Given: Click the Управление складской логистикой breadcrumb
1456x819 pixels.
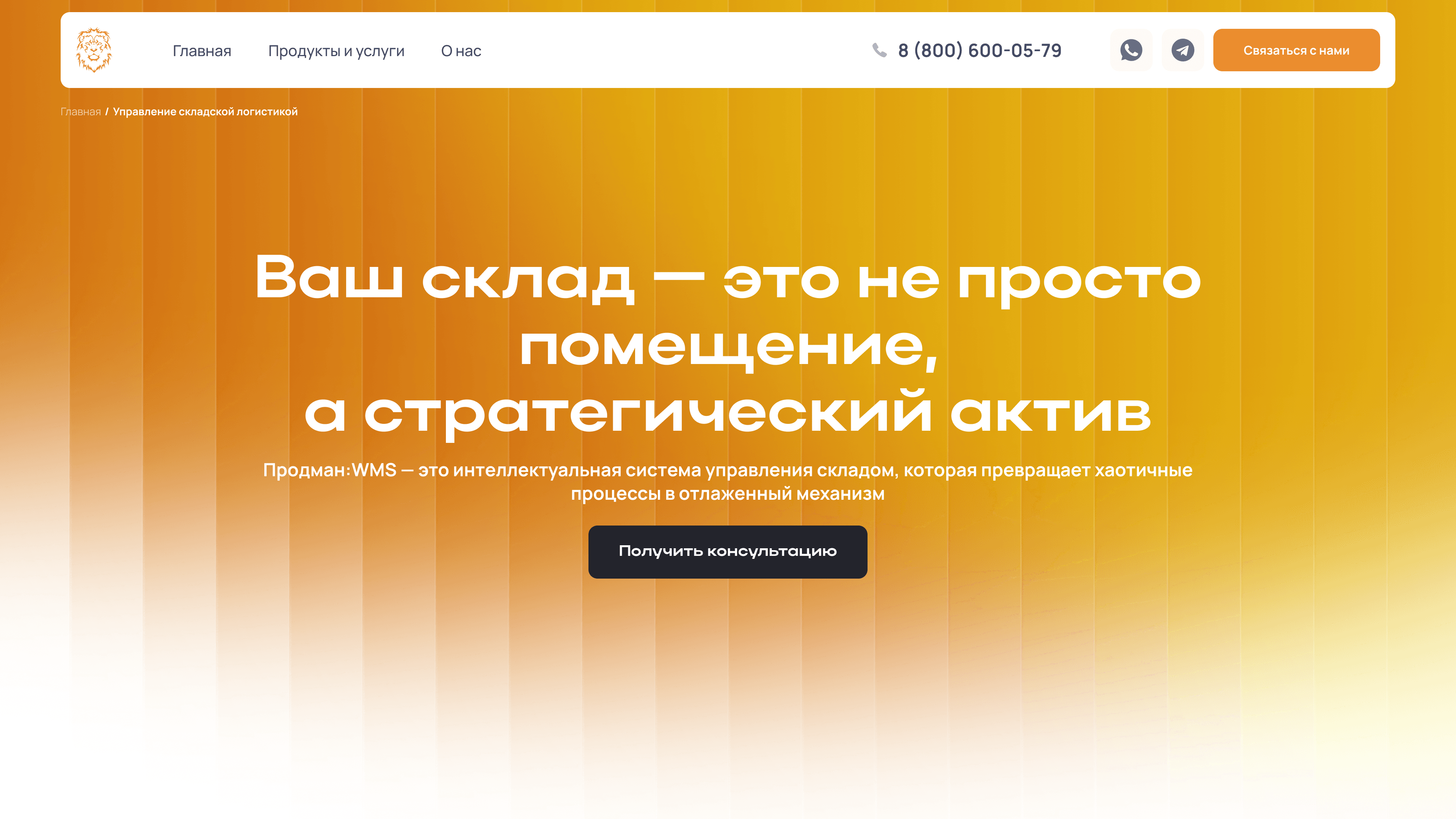Looking at the screenshot, I should coord(205,112).
